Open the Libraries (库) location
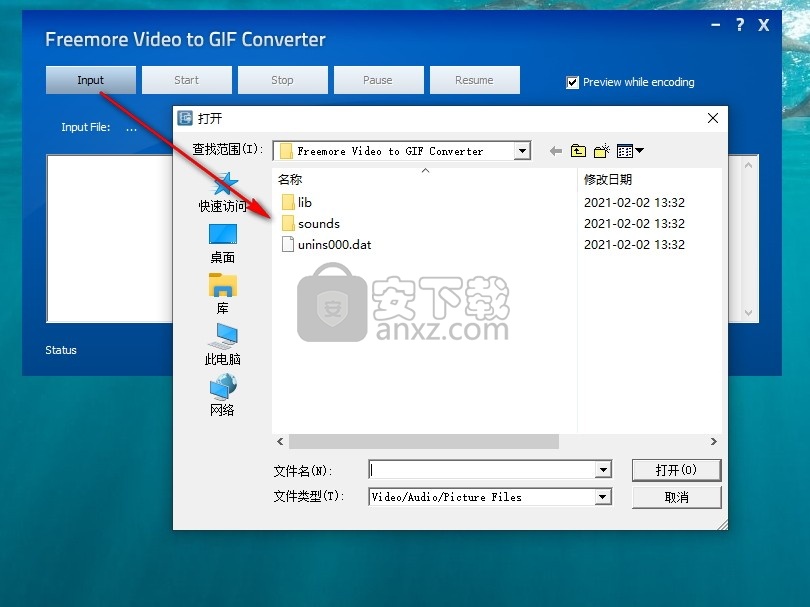810x607 pixels. (223, 294)
